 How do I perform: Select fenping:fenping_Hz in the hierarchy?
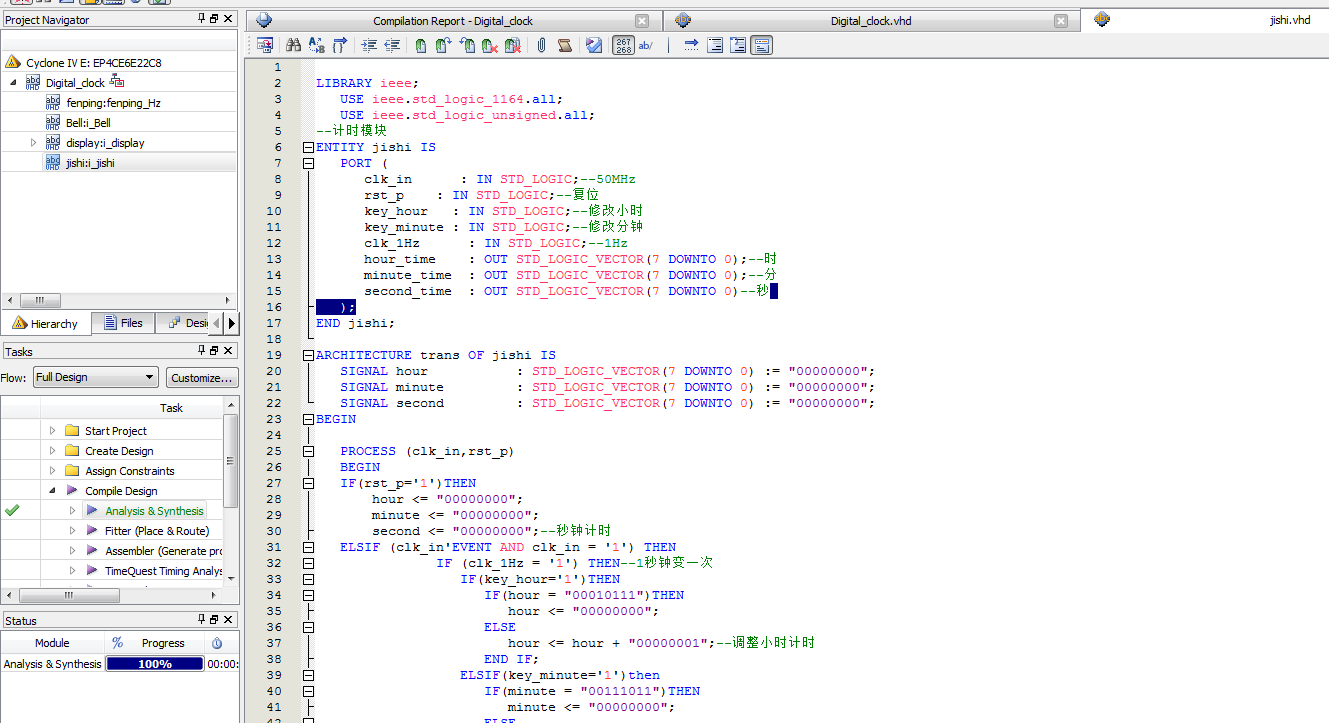[x=113, y=103]
